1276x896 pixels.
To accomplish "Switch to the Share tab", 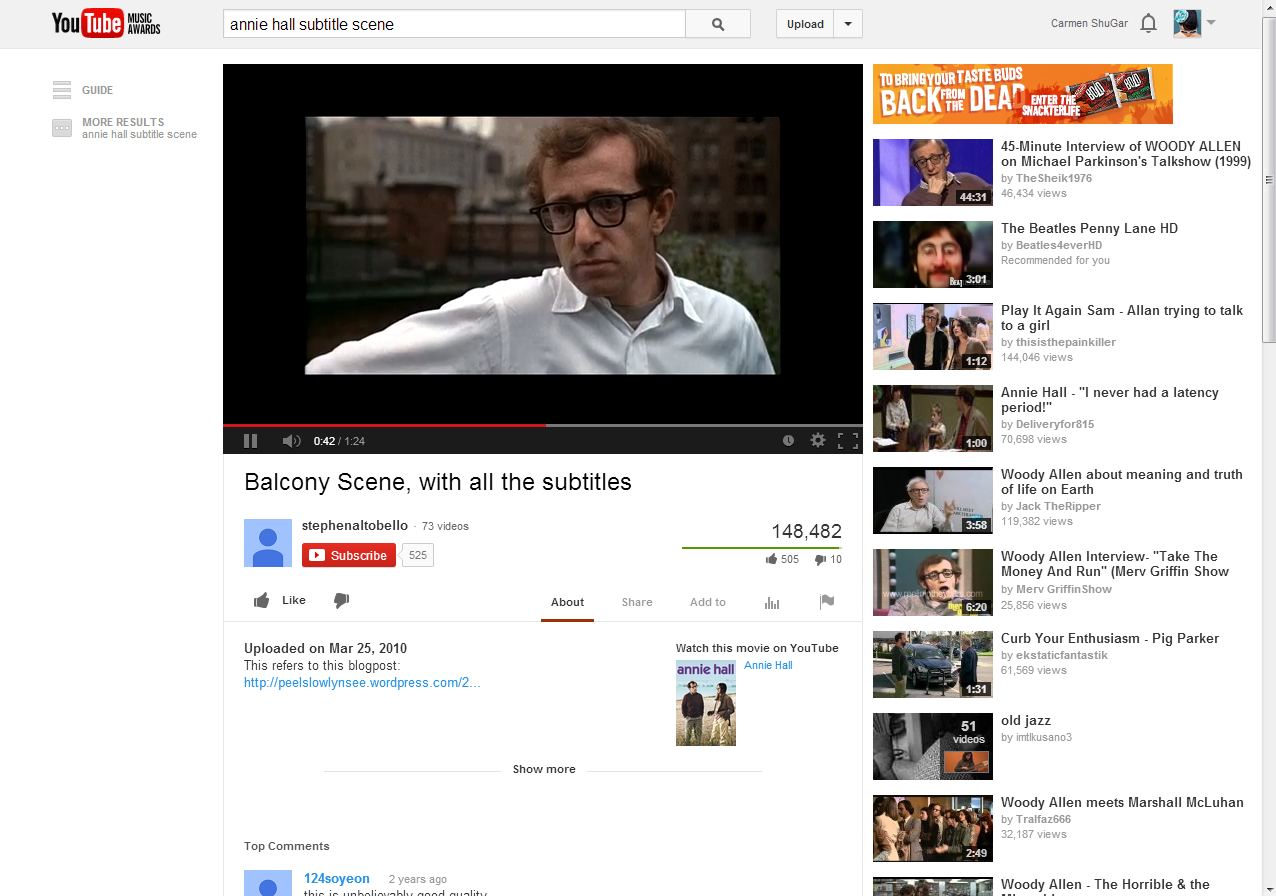I will pos(637,602).
